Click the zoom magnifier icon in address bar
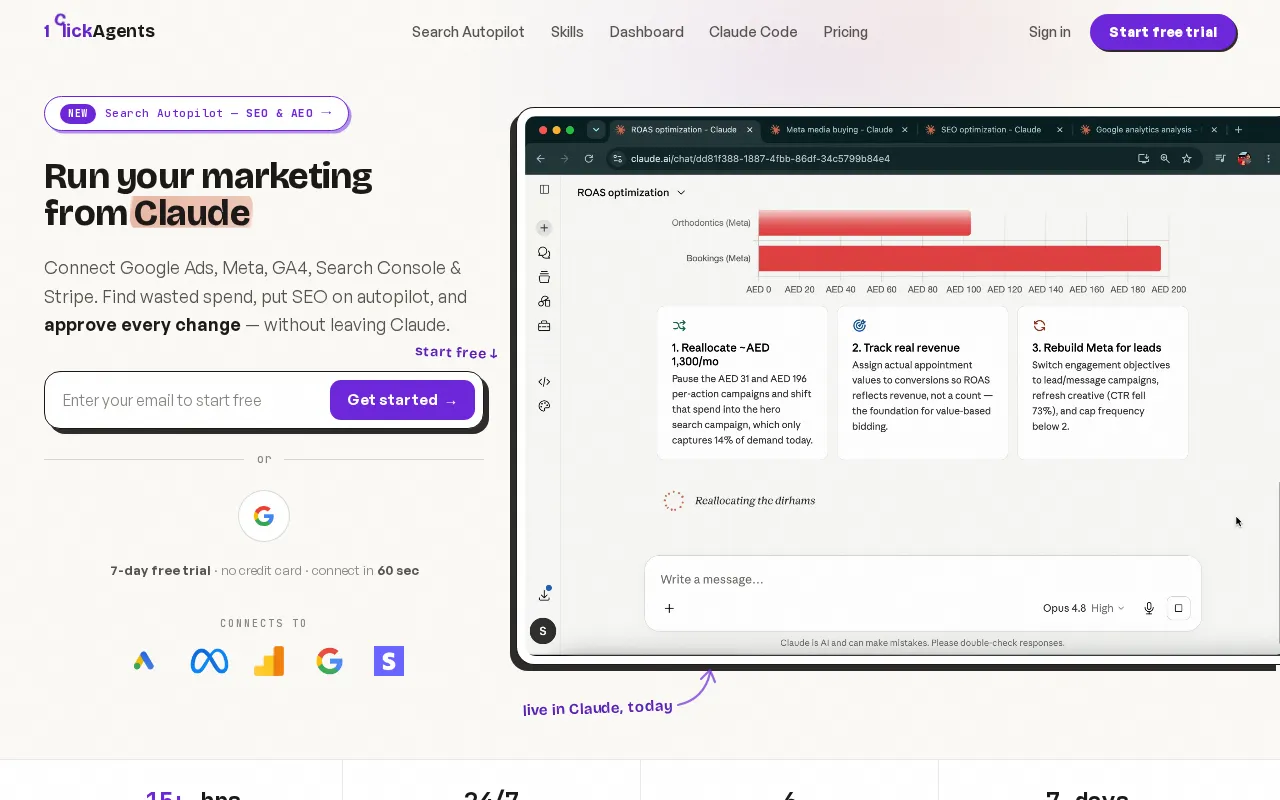 pyautogui.click(x=1165, y=158)
